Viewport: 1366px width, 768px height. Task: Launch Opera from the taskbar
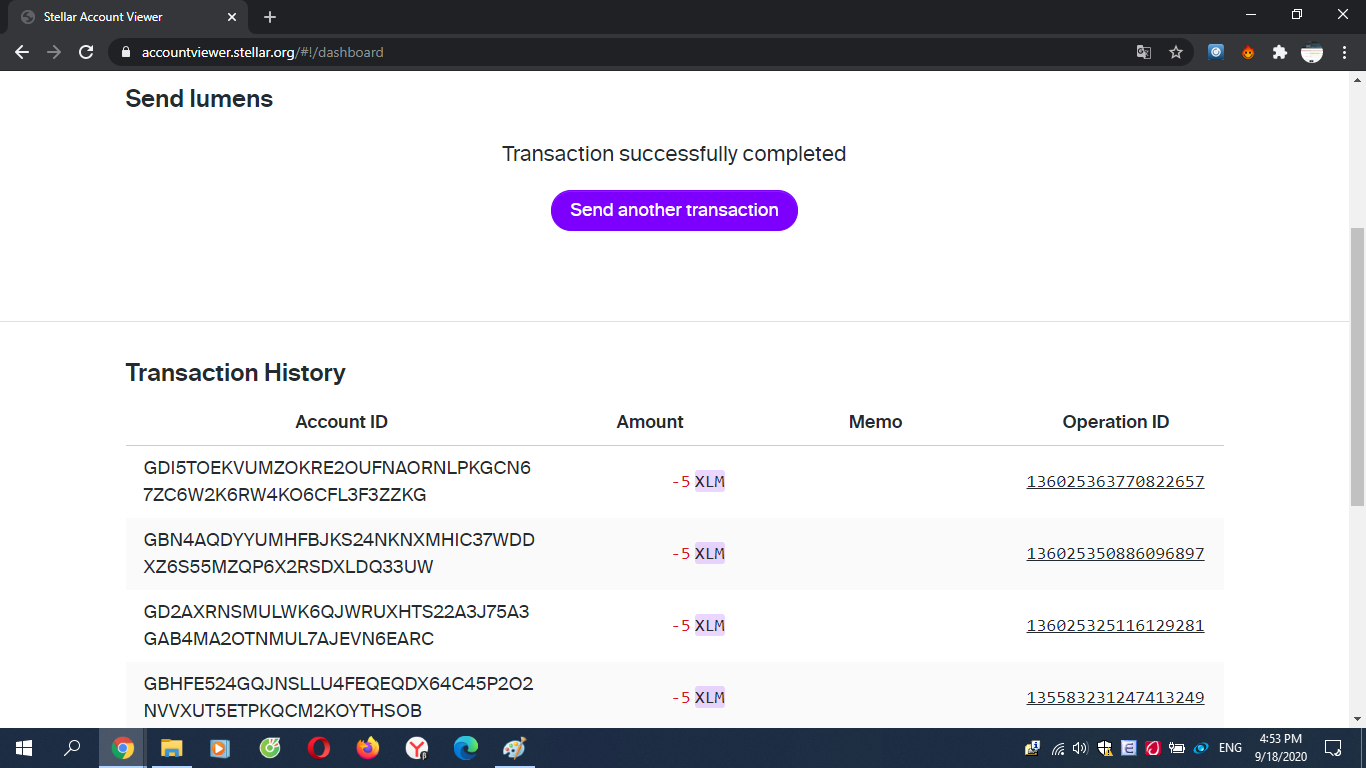[319, 748]
